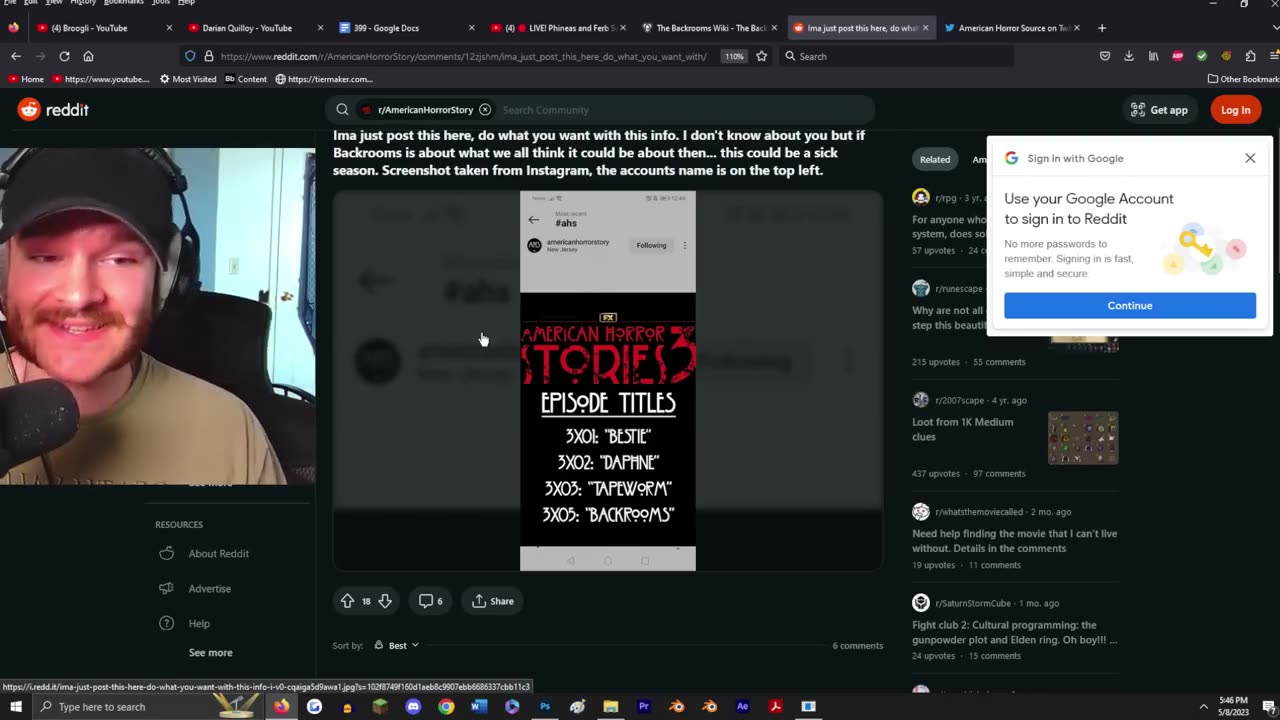Downvote the post with the down arrow
The image size is (1280, 720).
pos(385,601)
